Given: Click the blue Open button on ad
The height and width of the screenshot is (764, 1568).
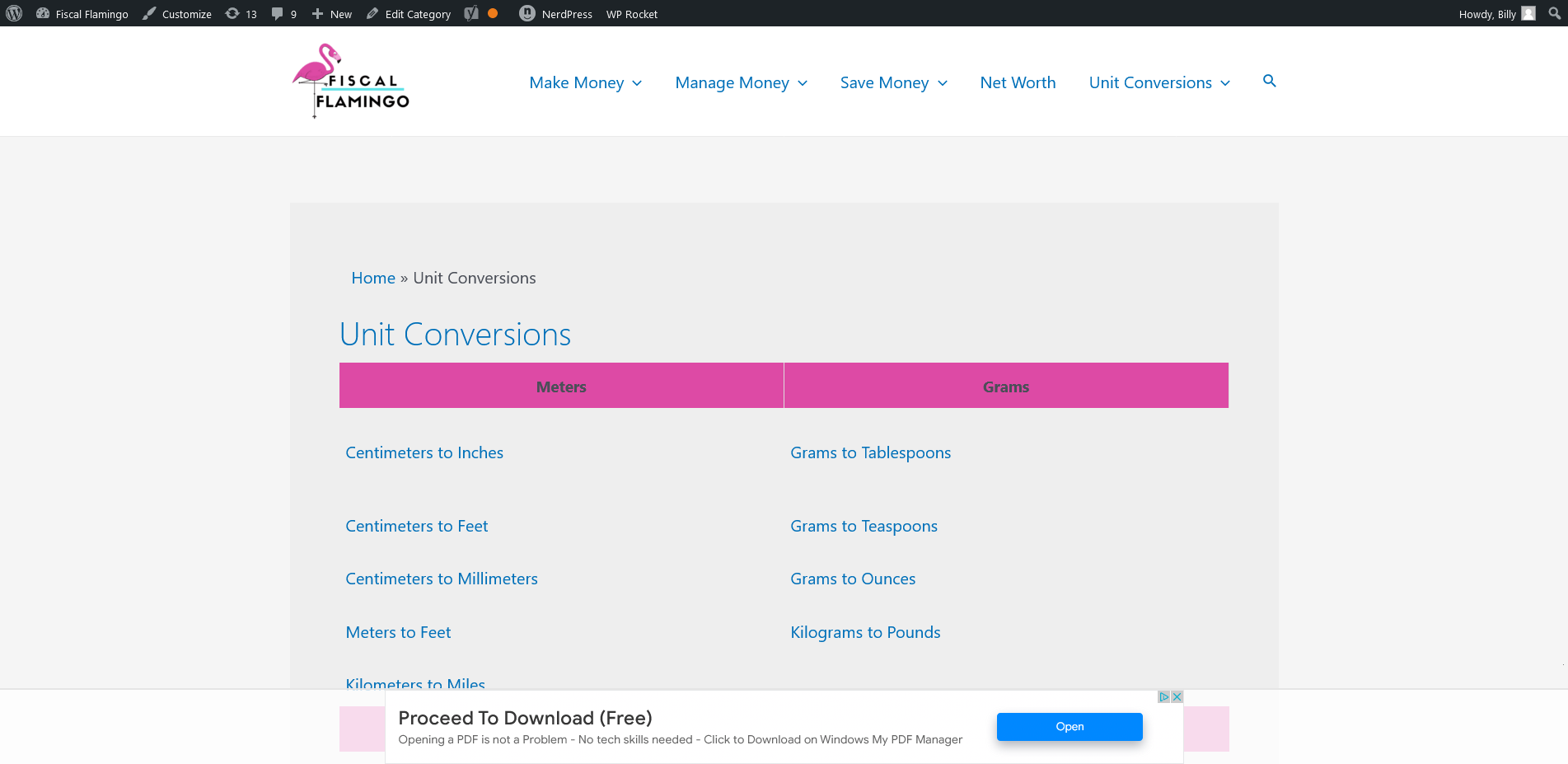Looking at the screenshot, I should click(1070, 726).
